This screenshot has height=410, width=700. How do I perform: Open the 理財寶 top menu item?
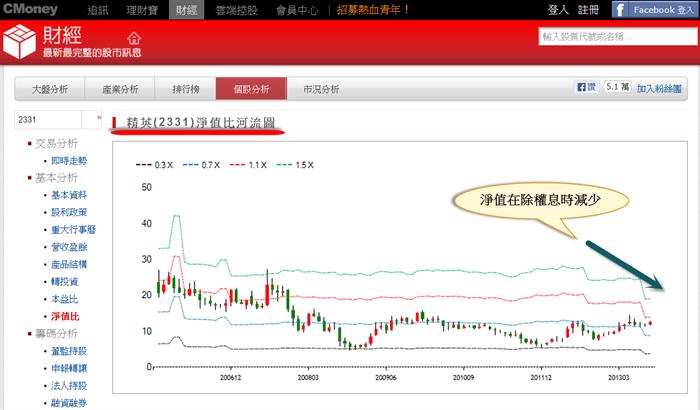(142, 10)
